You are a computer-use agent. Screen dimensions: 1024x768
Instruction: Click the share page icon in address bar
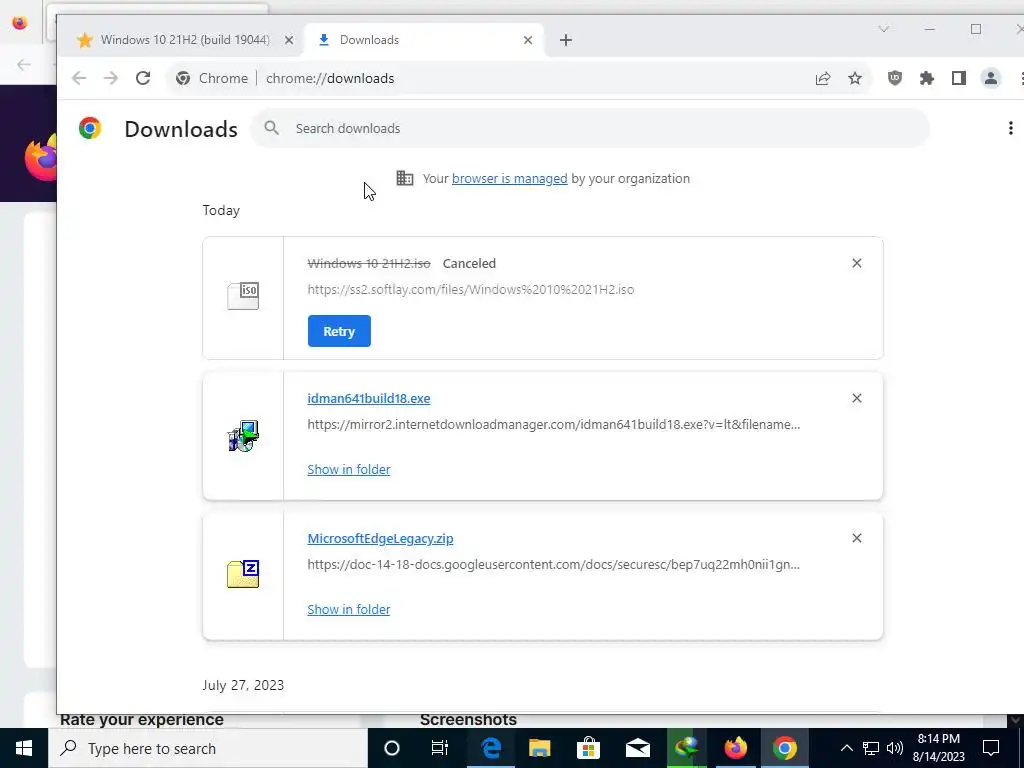point(823,78)
